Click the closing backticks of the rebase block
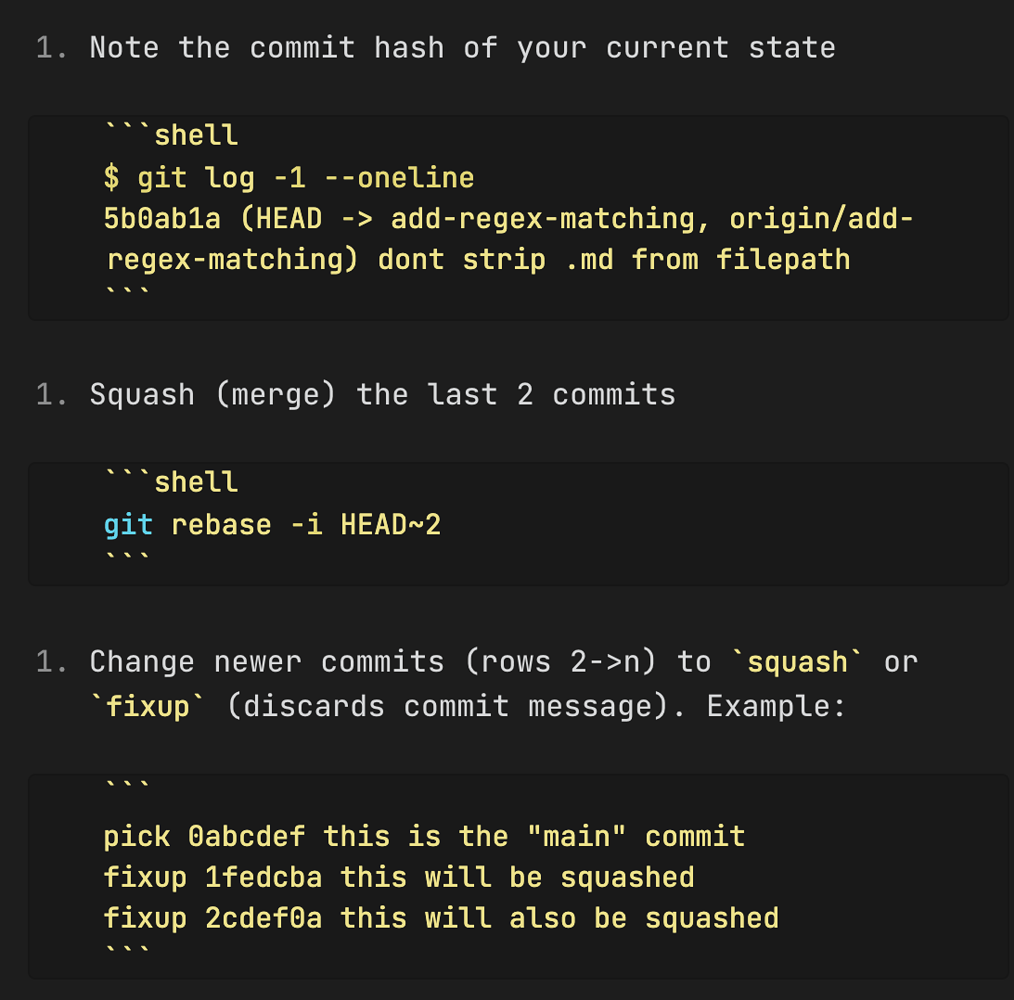The width and height of the screenshot is (1014, 1000). 127,556
